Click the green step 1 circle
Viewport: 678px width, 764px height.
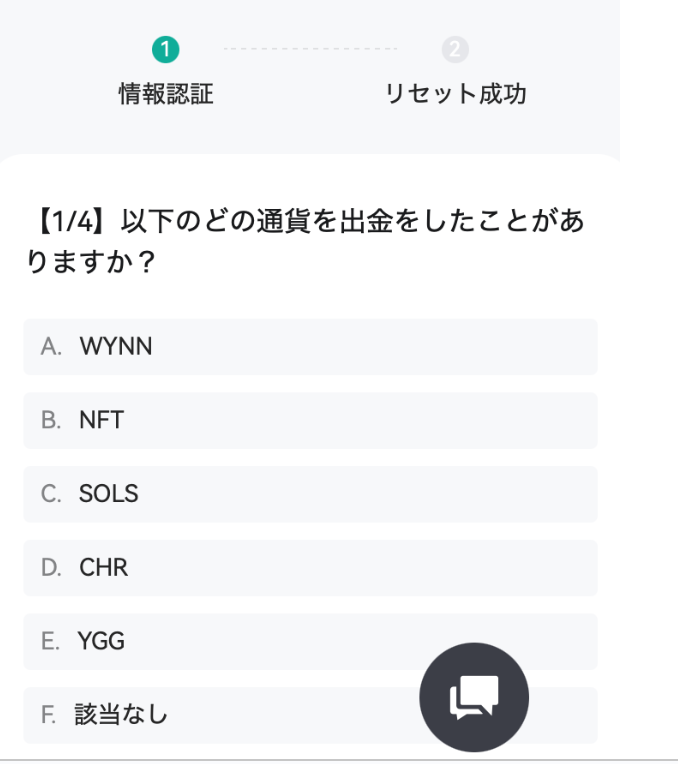166,50
